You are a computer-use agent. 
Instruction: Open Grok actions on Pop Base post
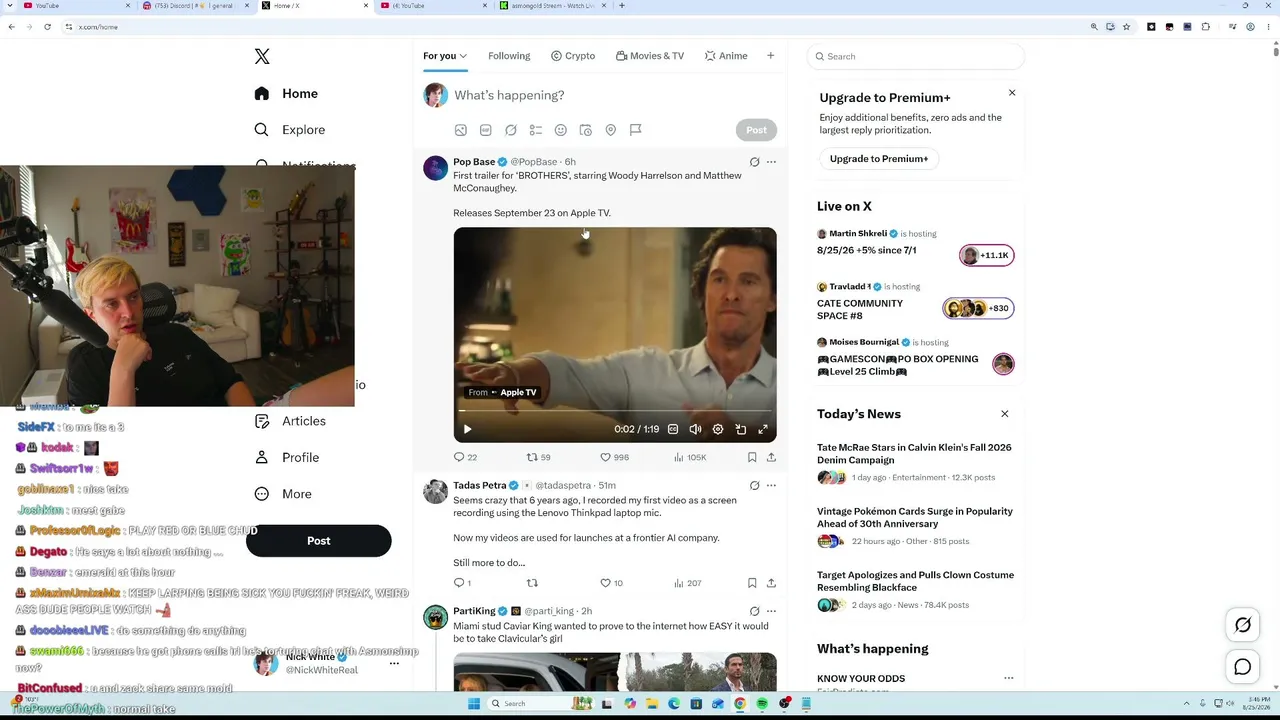[754, 162]
